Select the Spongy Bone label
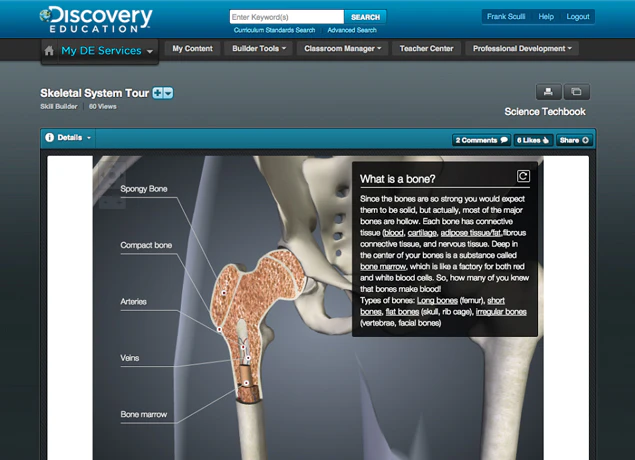This screenshot has height=460, width=635. click(144, 189)
